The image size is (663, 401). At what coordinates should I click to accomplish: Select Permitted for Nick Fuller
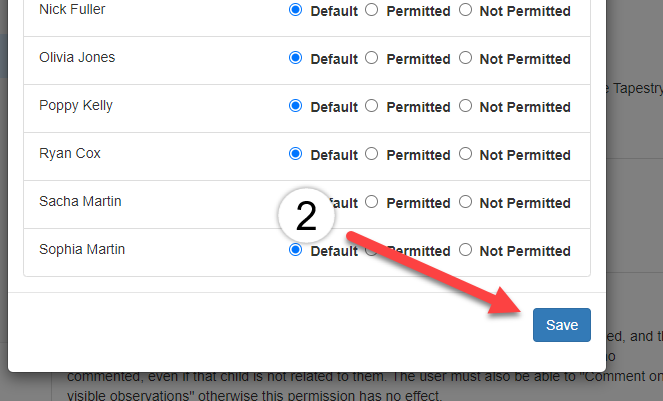click(x=372, y=9)
